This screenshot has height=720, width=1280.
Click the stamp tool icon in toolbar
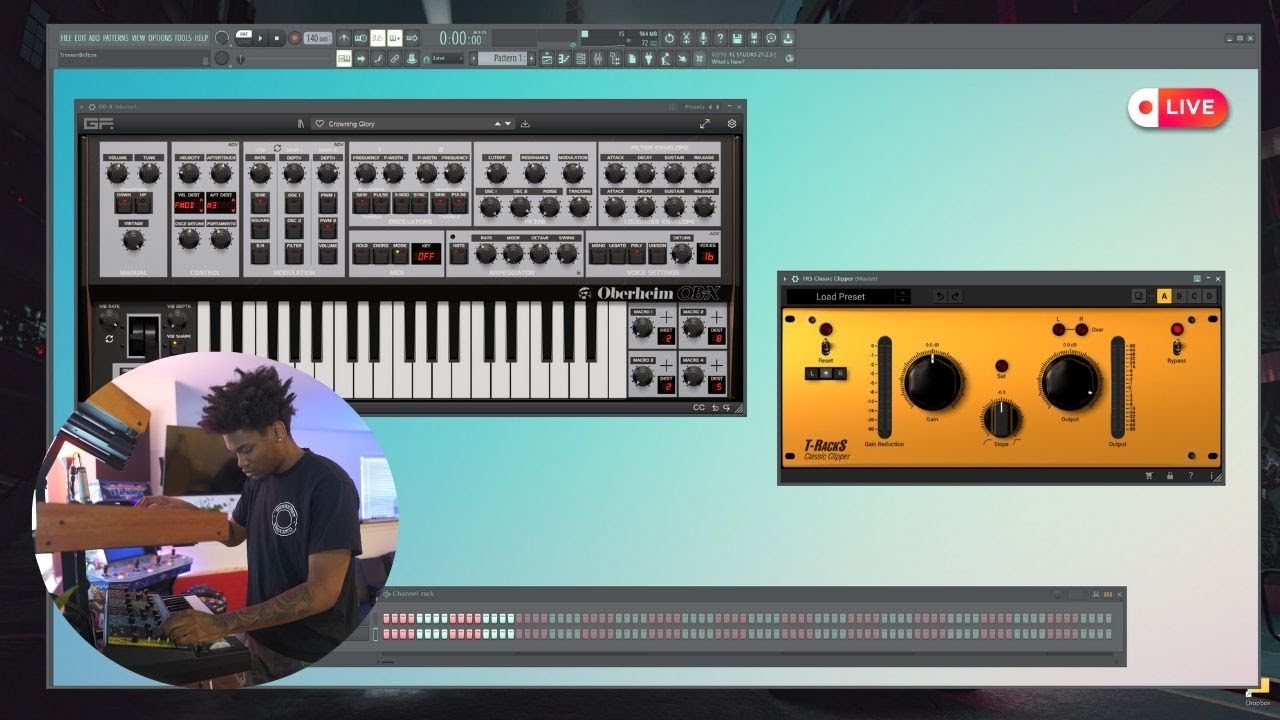[x=412, y=58]
